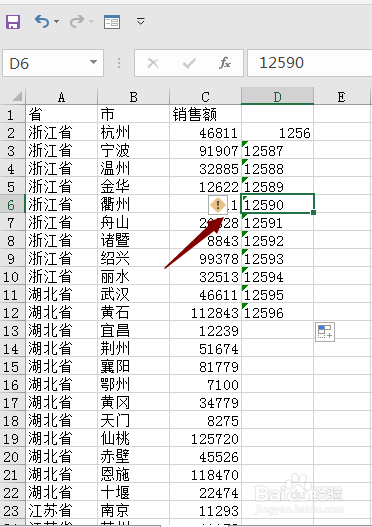Click cell containing 绍兴

tap(133, 259)
